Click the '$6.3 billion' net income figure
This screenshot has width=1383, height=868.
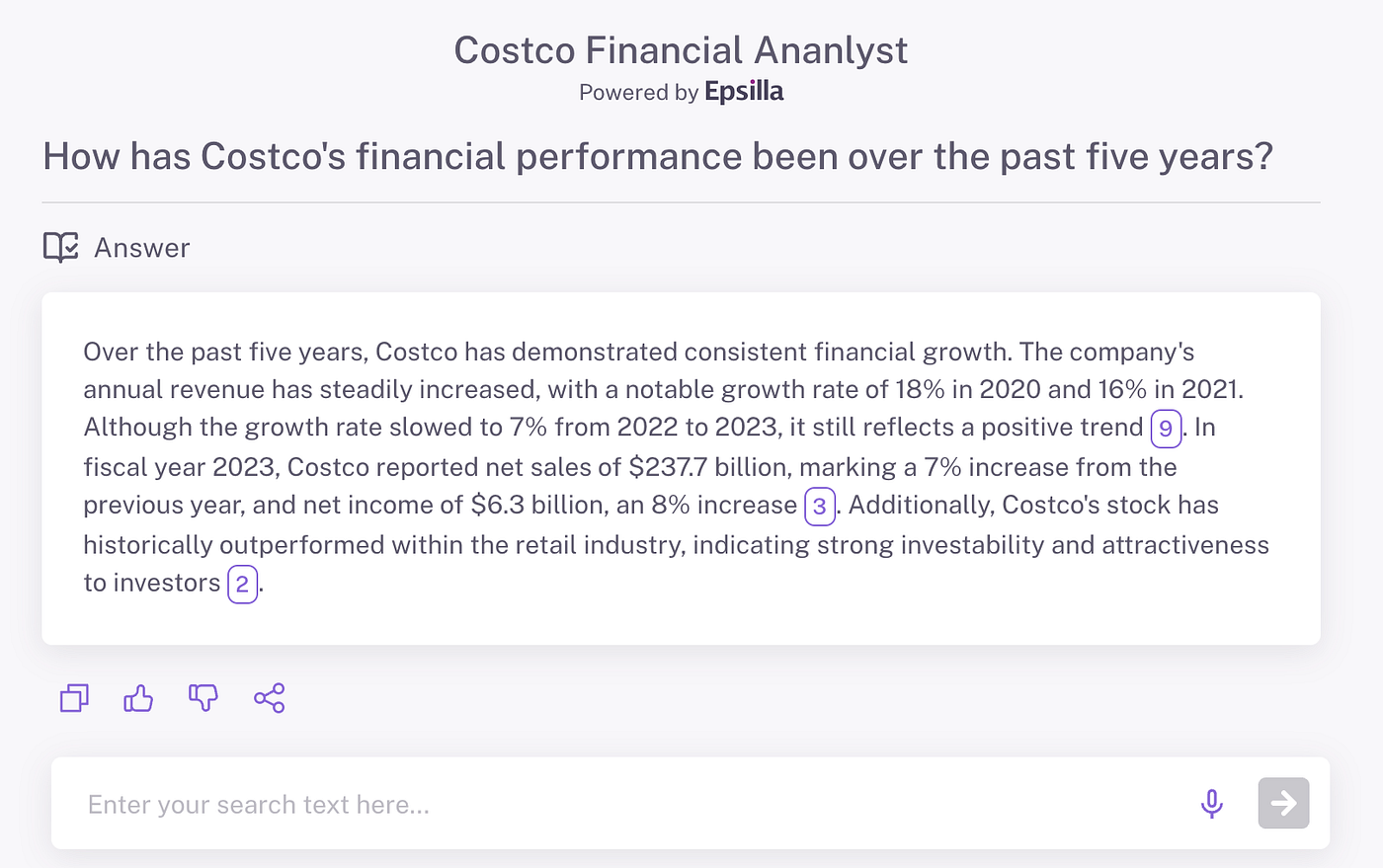(x=539, y=506)
